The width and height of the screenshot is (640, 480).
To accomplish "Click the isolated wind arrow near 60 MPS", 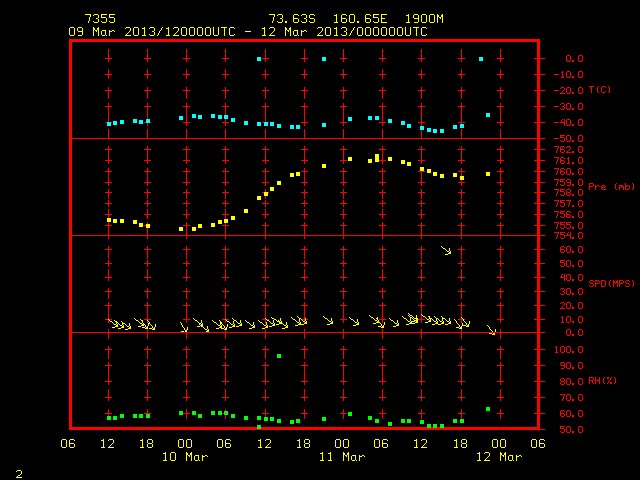I will coord(447,251).
